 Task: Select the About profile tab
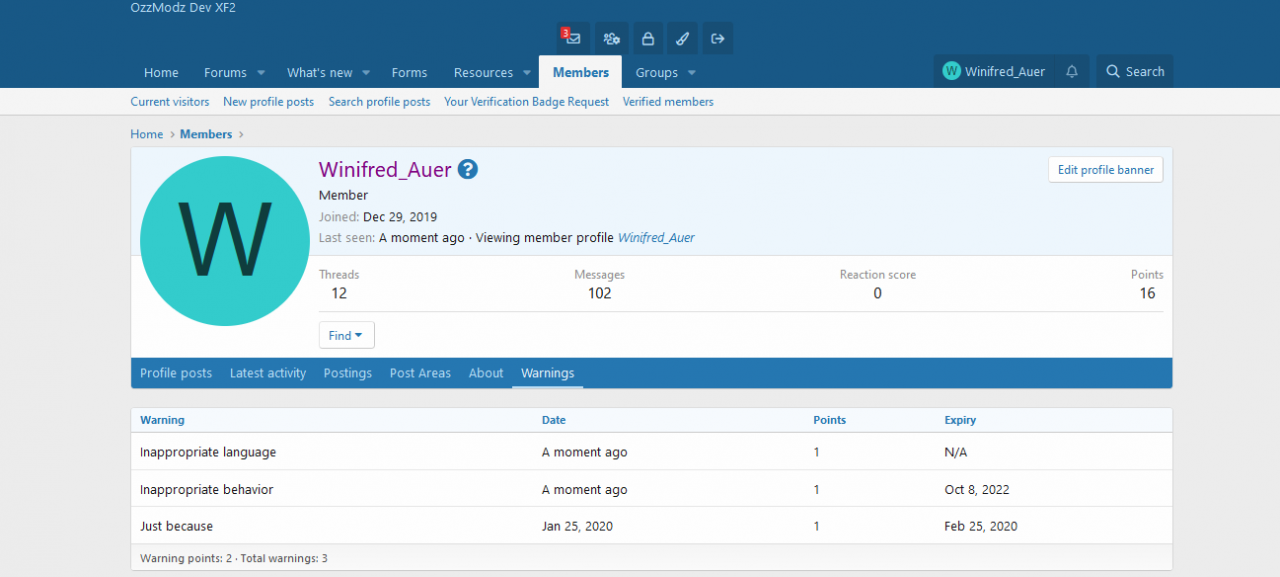coord(486,373)
